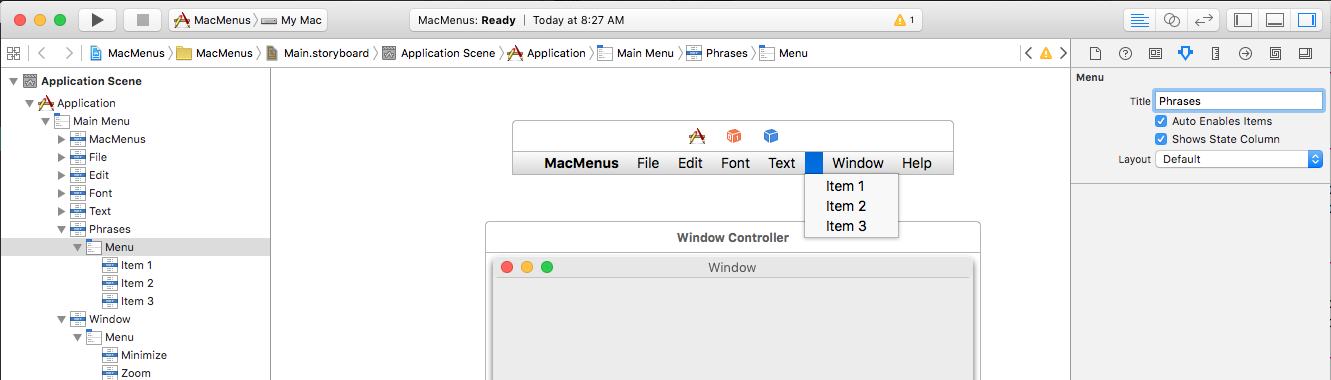Click the Main Menu breadcrumb
Screen dimensions: 1331x380
(636, 53)
